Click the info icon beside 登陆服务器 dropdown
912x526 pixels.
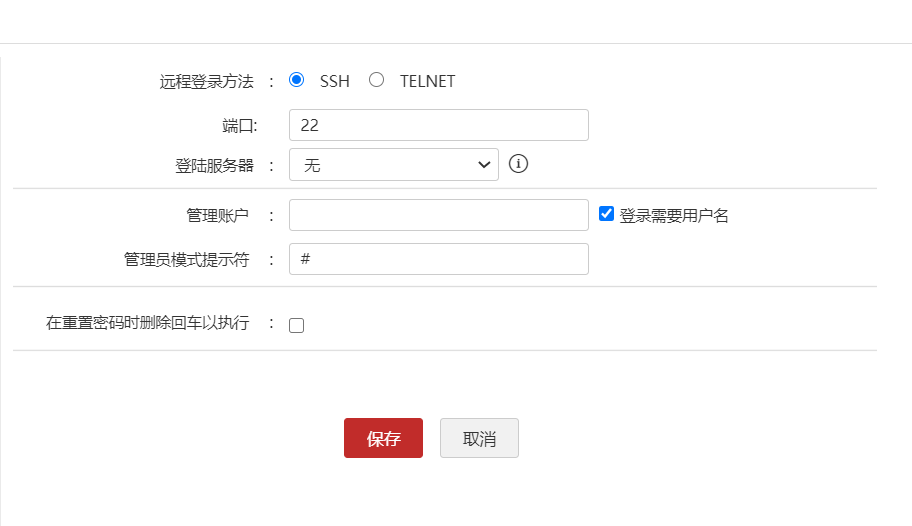518,164
